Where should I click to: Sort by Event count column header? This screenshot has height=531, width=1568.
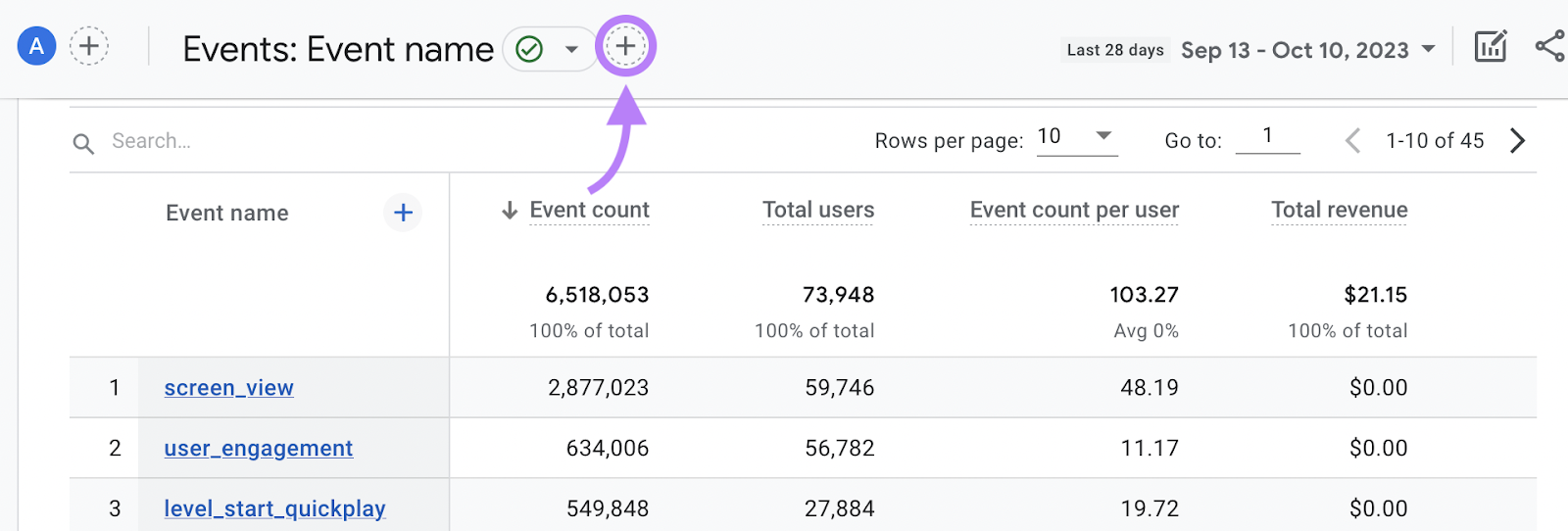tap(589, 210)
